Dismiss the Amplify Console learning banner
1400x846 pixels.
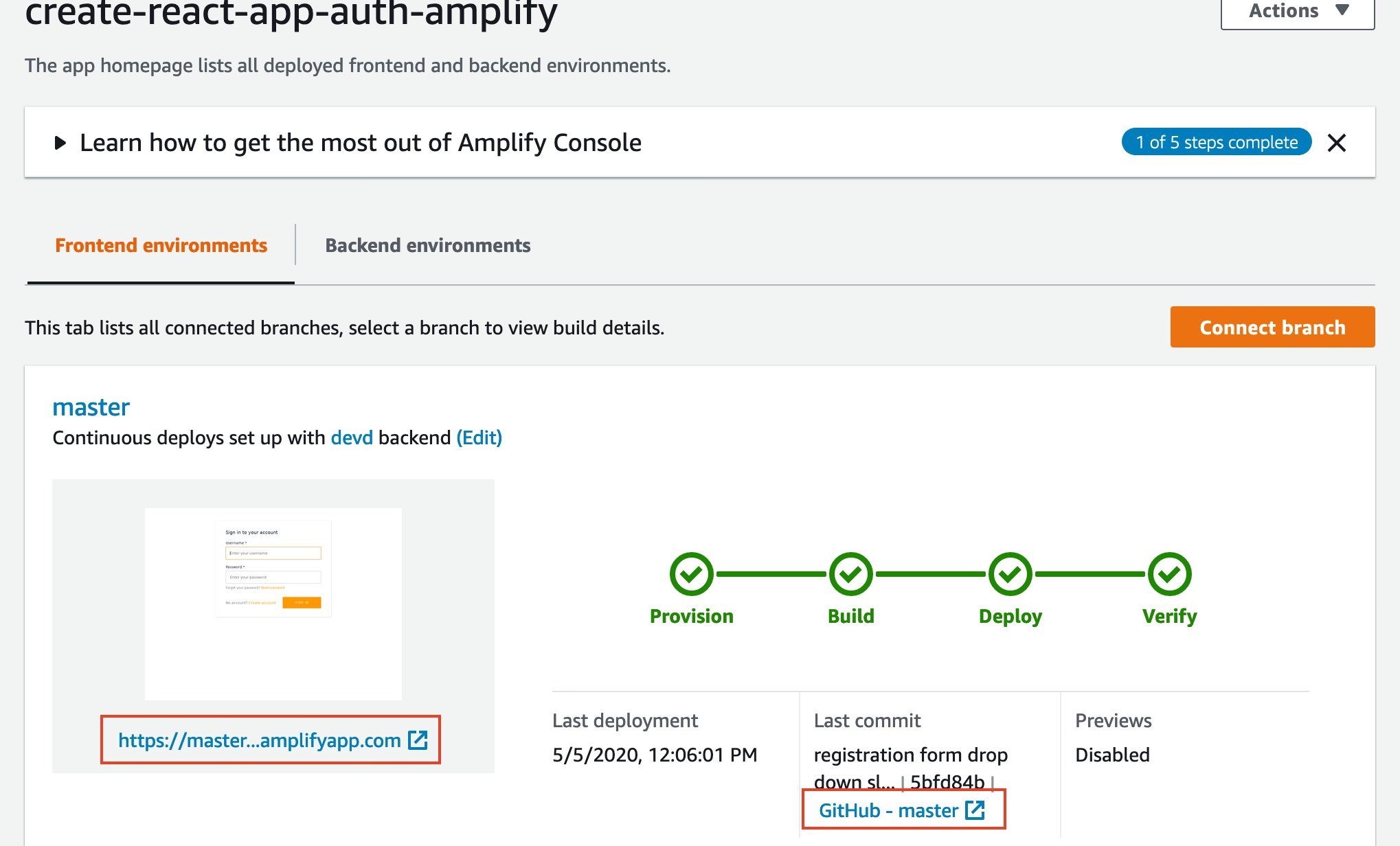pos(1336,143)
